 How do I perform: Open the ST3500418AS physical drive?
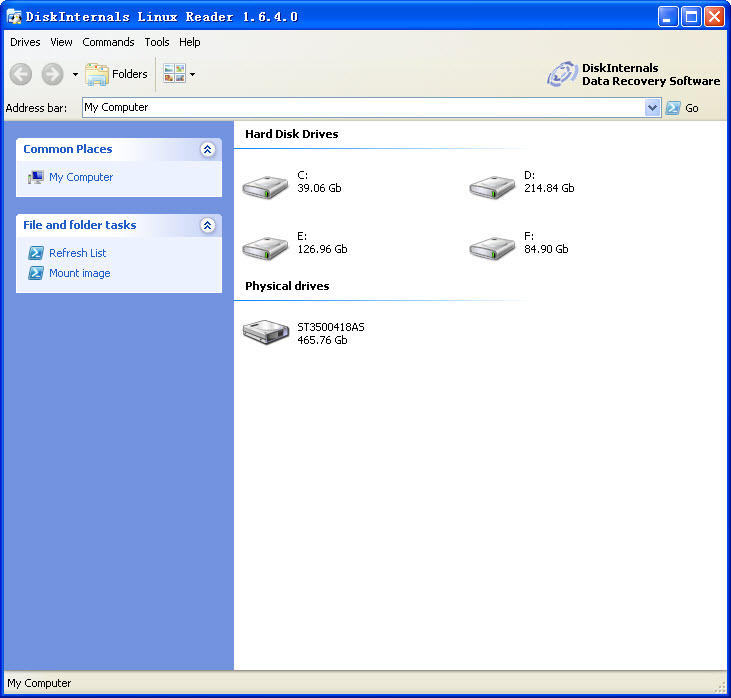[x=265, y=332]
